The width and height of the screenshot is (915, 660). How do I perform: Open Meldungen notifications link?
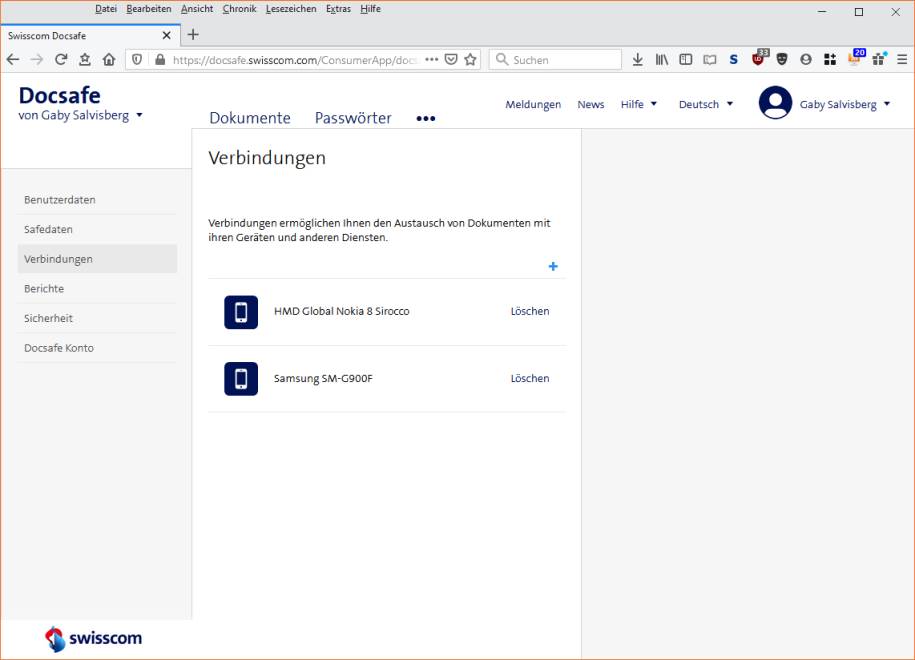tap(533, 104)
